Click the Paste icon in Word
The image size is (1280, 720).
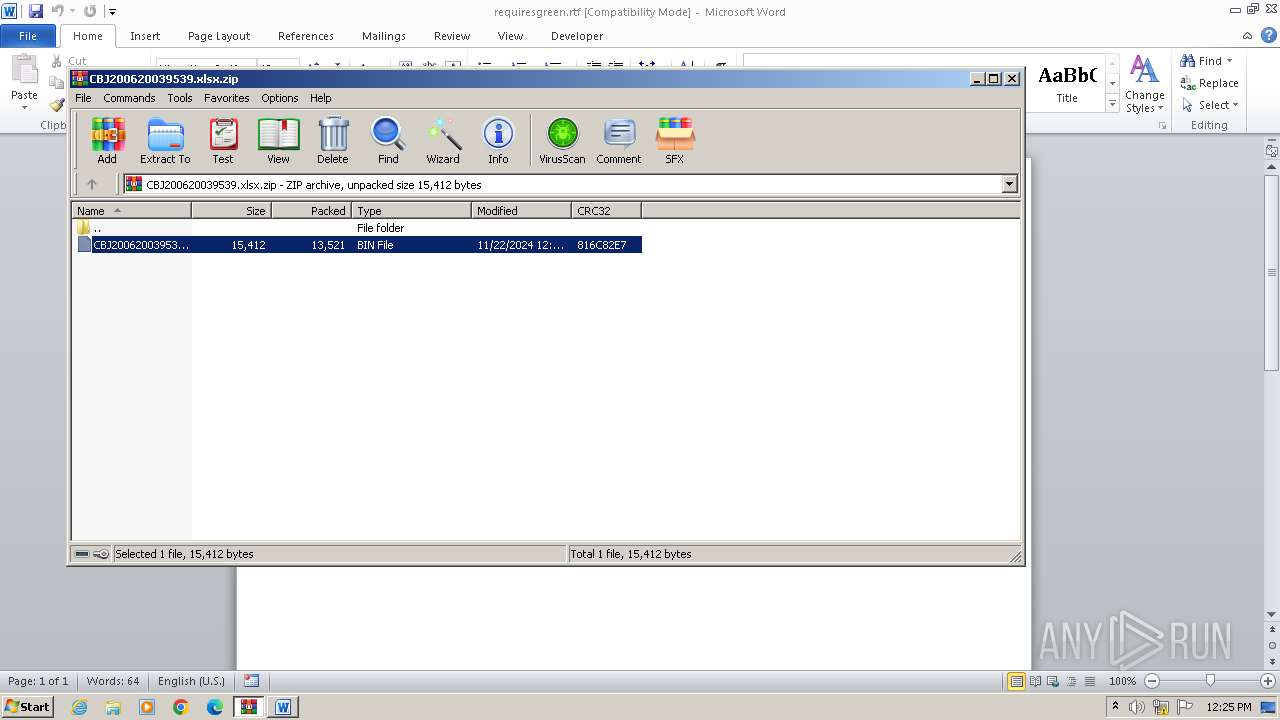pyautogui.click(x=24, y=72)
